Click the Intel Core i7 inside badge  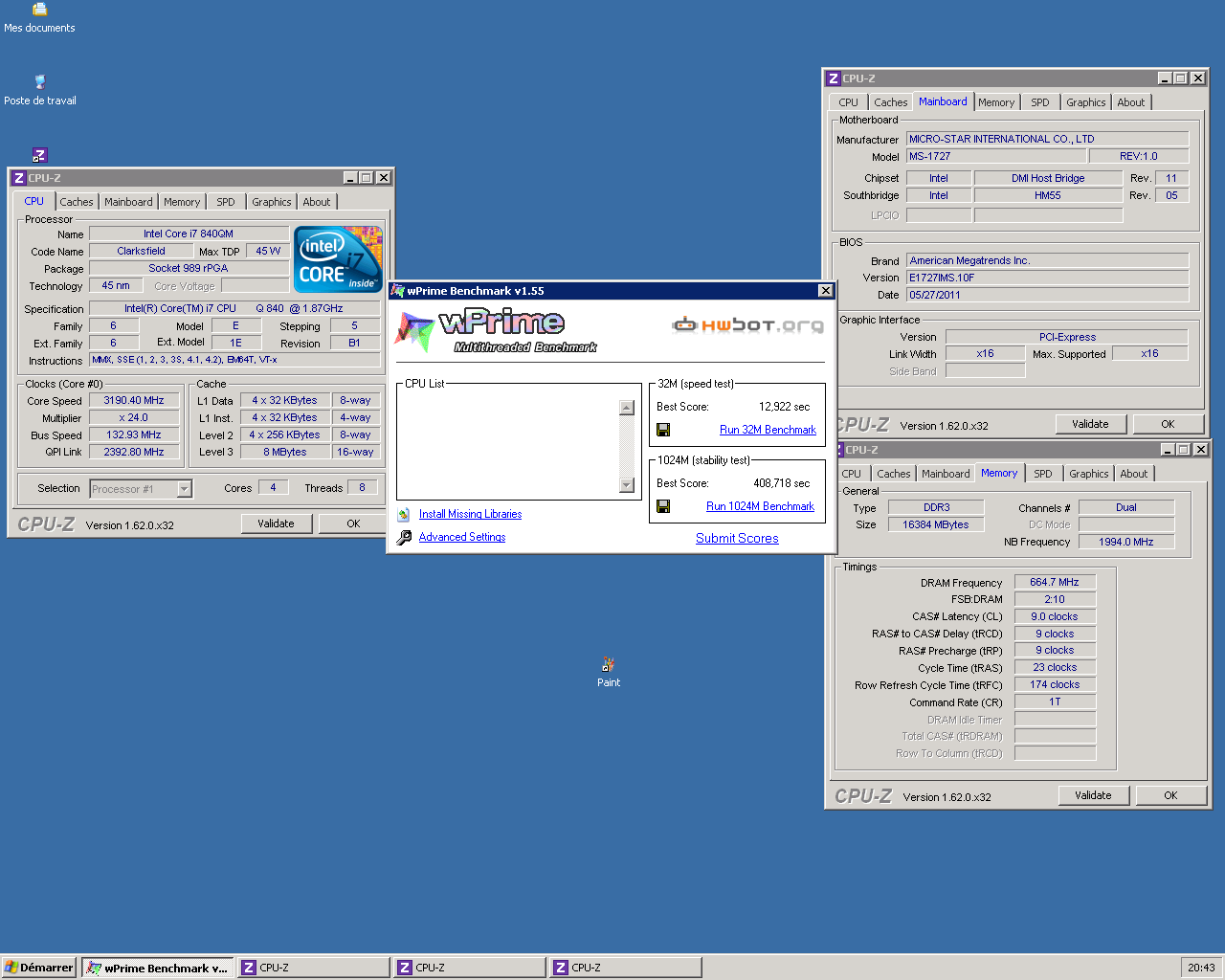click(339, 258)
